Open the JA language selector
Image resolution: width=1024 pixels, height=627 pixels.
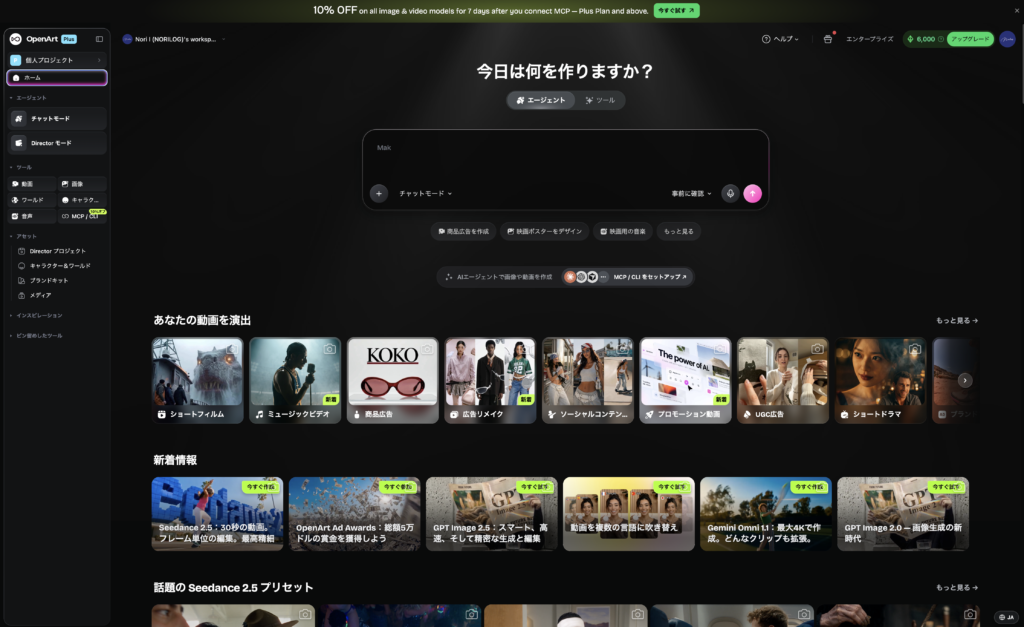[1006, 617]
